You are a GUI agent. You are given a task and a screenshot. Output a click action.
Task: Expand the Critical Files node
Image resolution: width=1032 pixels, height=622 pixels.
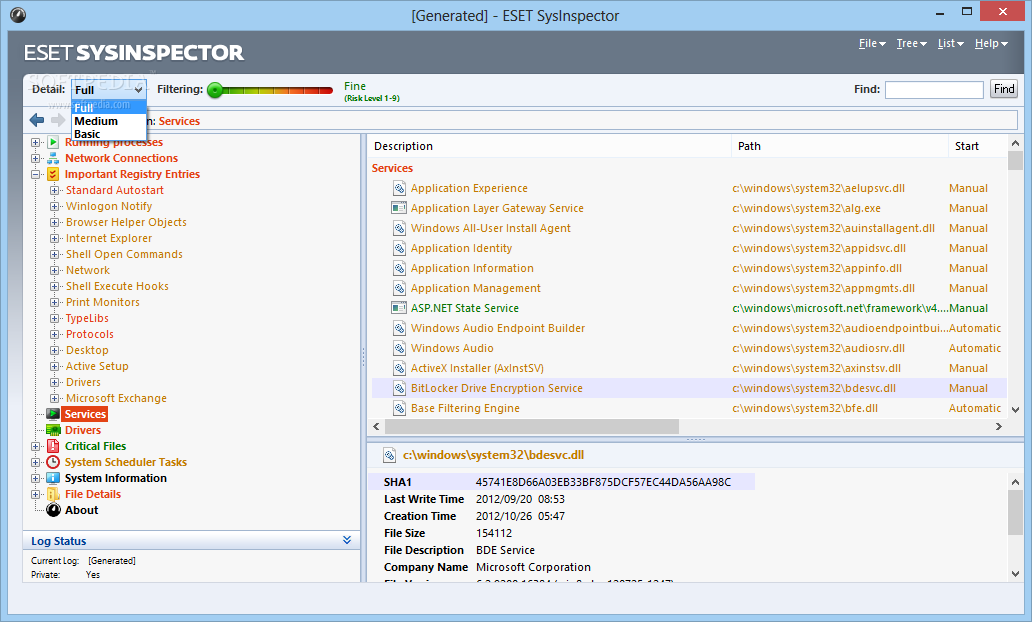click(x=36, y=446)
